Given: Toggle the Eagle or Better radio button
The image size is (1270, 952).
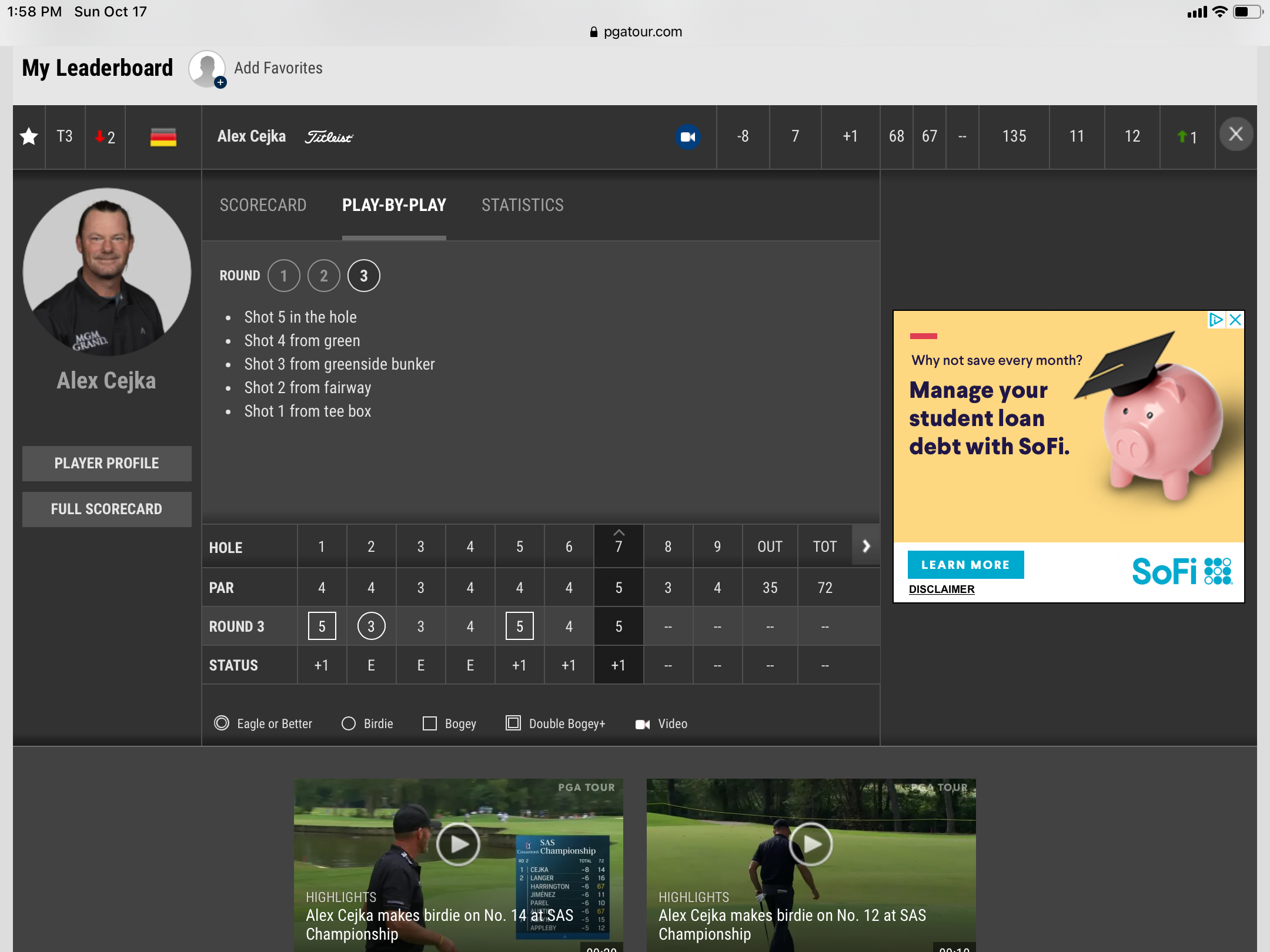Looking at the screenshot, I should click(x=222, y=722).
